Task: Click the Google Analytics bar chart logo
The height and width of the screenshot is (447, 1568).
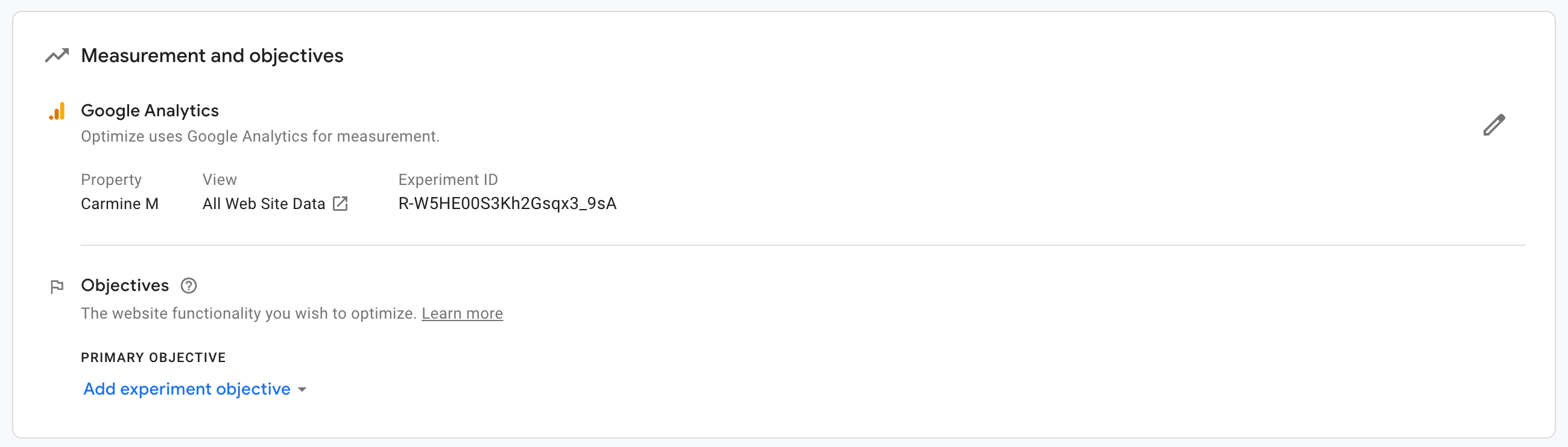Action: click(57, 111)
